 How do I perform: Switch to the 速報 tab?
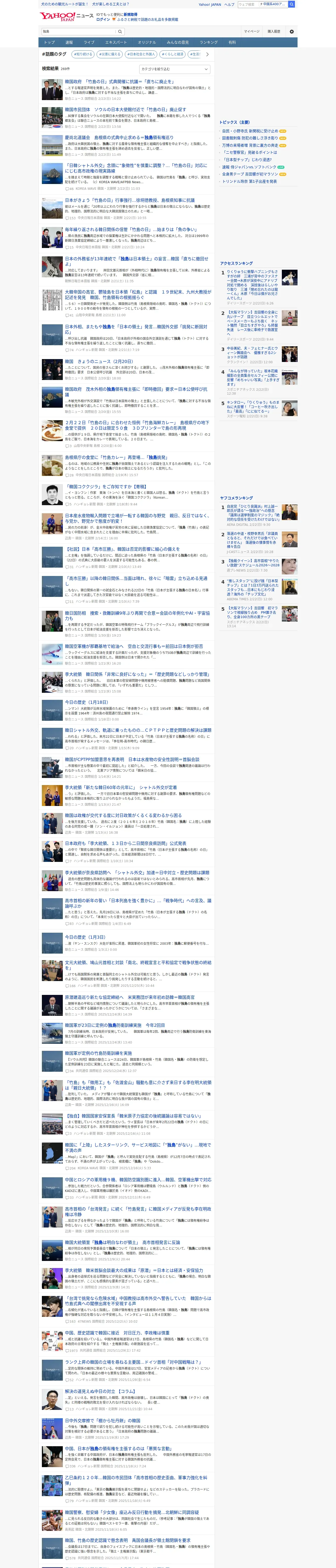click(x=69, y=43)
